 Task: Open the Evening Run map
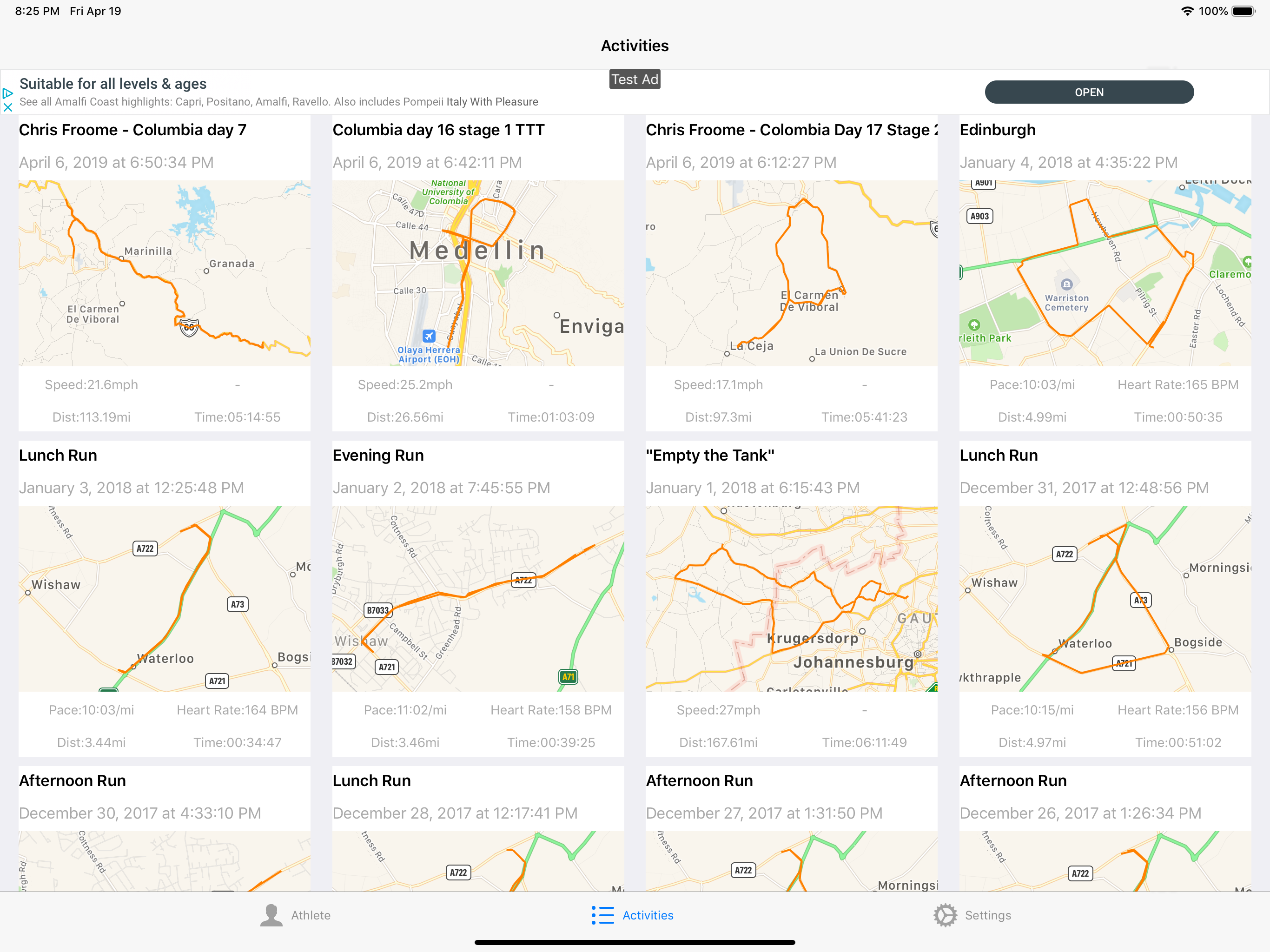click(x=478, y=598)
